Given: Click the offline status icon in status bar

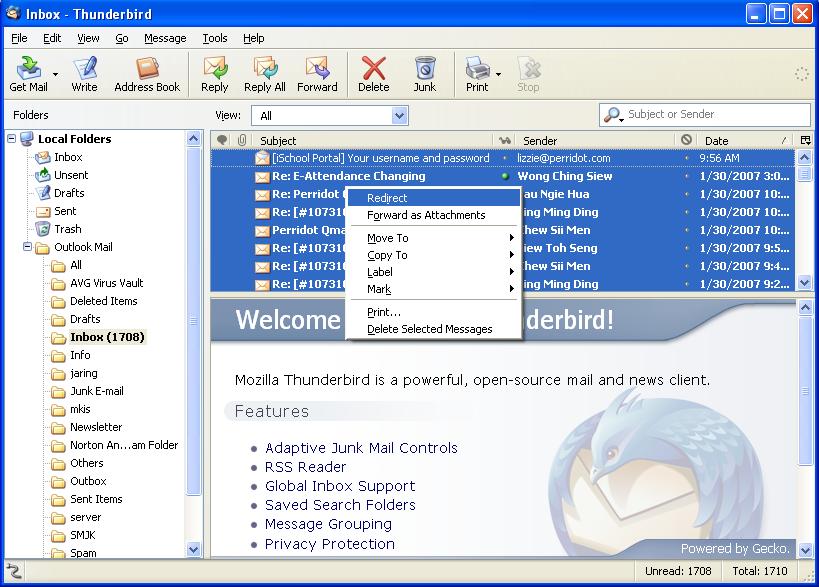Looking at the screenshot, I should (x=14, y=571).
